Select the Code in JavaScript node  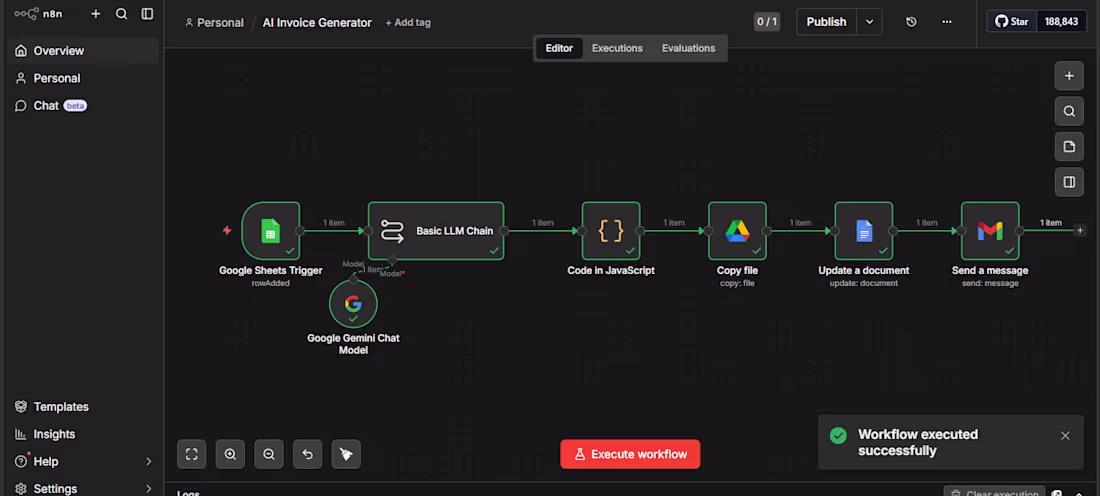coord(611,231)
